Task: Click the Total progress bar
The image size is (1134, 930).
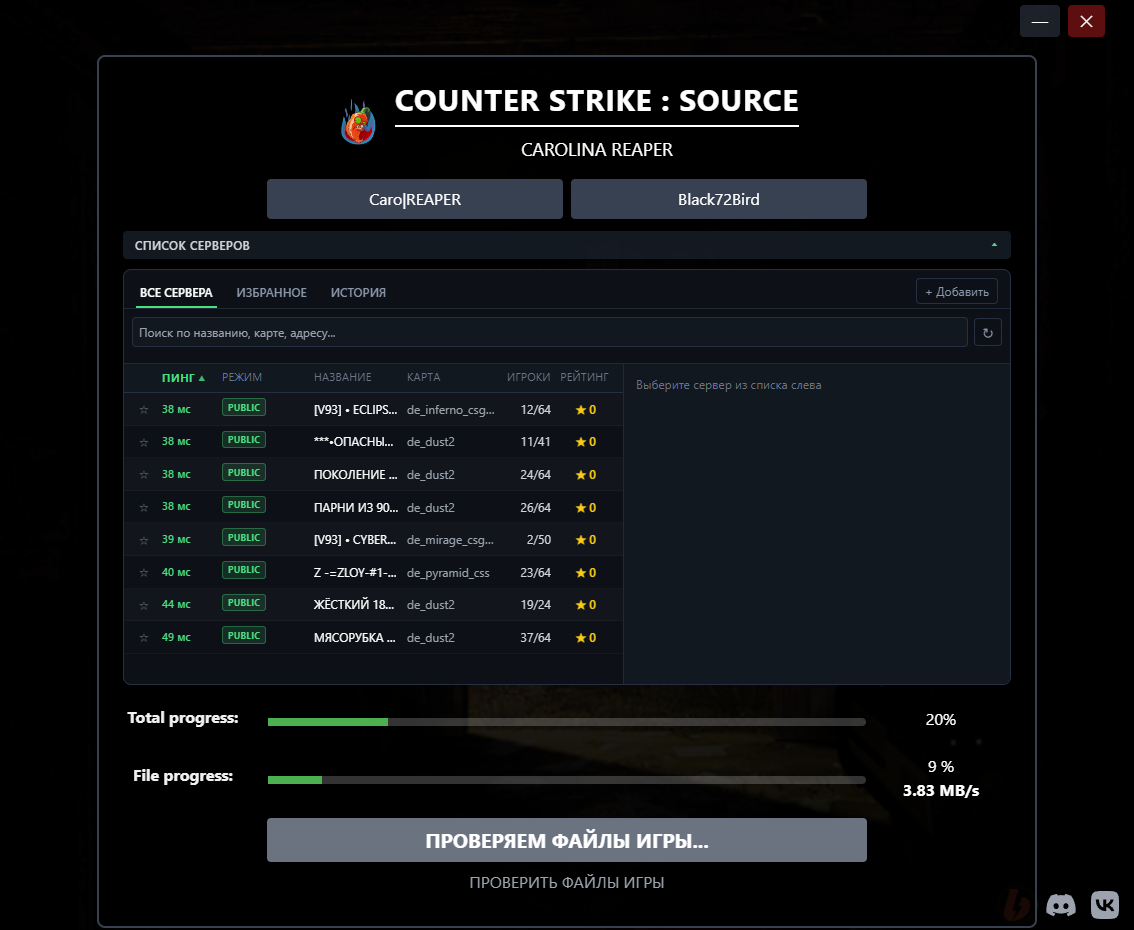Action: coord(566,722)
